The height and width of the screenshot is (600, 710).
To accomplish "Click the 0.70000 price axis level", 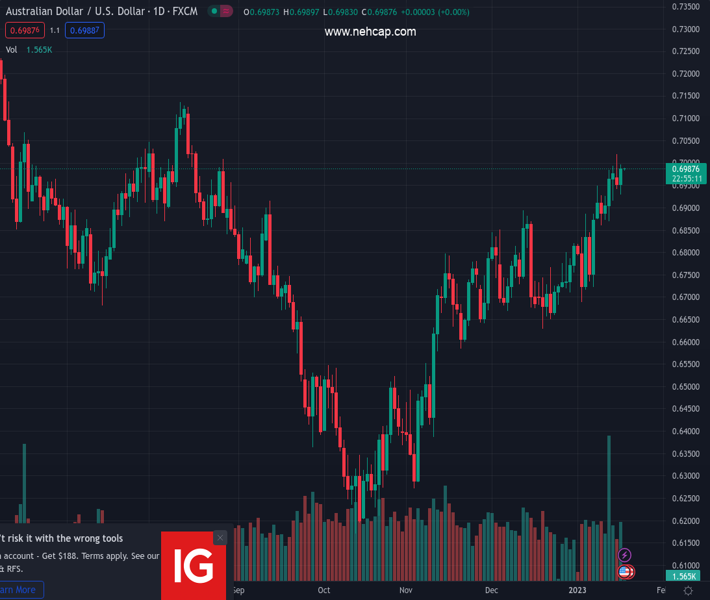I will coord(686,161).
